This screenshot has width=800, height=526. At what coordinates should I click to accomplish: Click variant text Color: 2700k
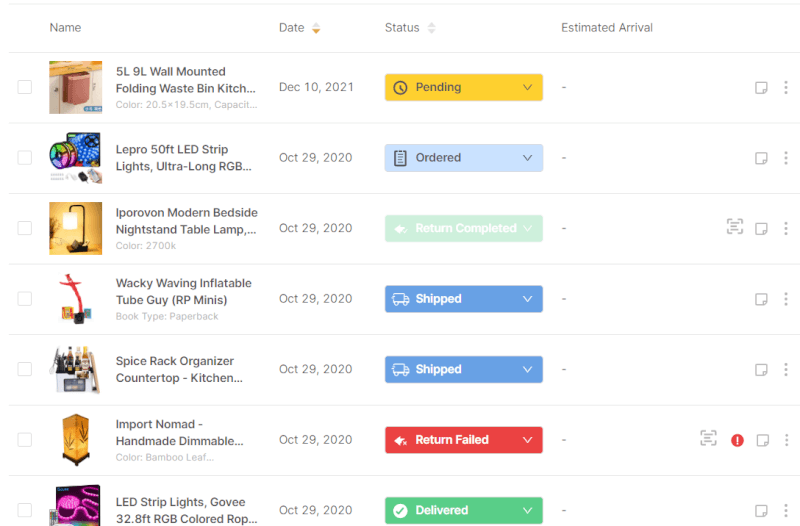(145, 246)
